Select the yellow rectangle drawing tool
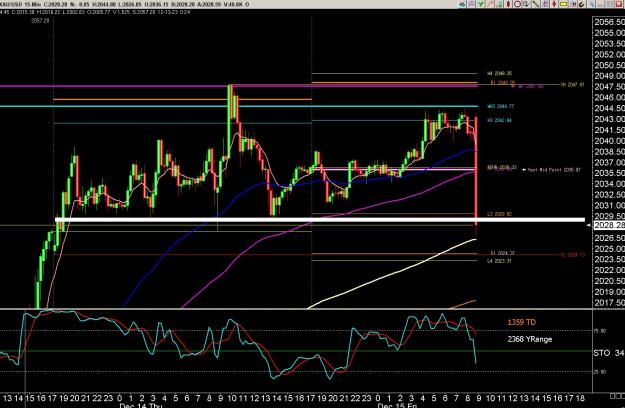This screenshot has height=408, width=625. pyautogui.click(x=564, y=4)
